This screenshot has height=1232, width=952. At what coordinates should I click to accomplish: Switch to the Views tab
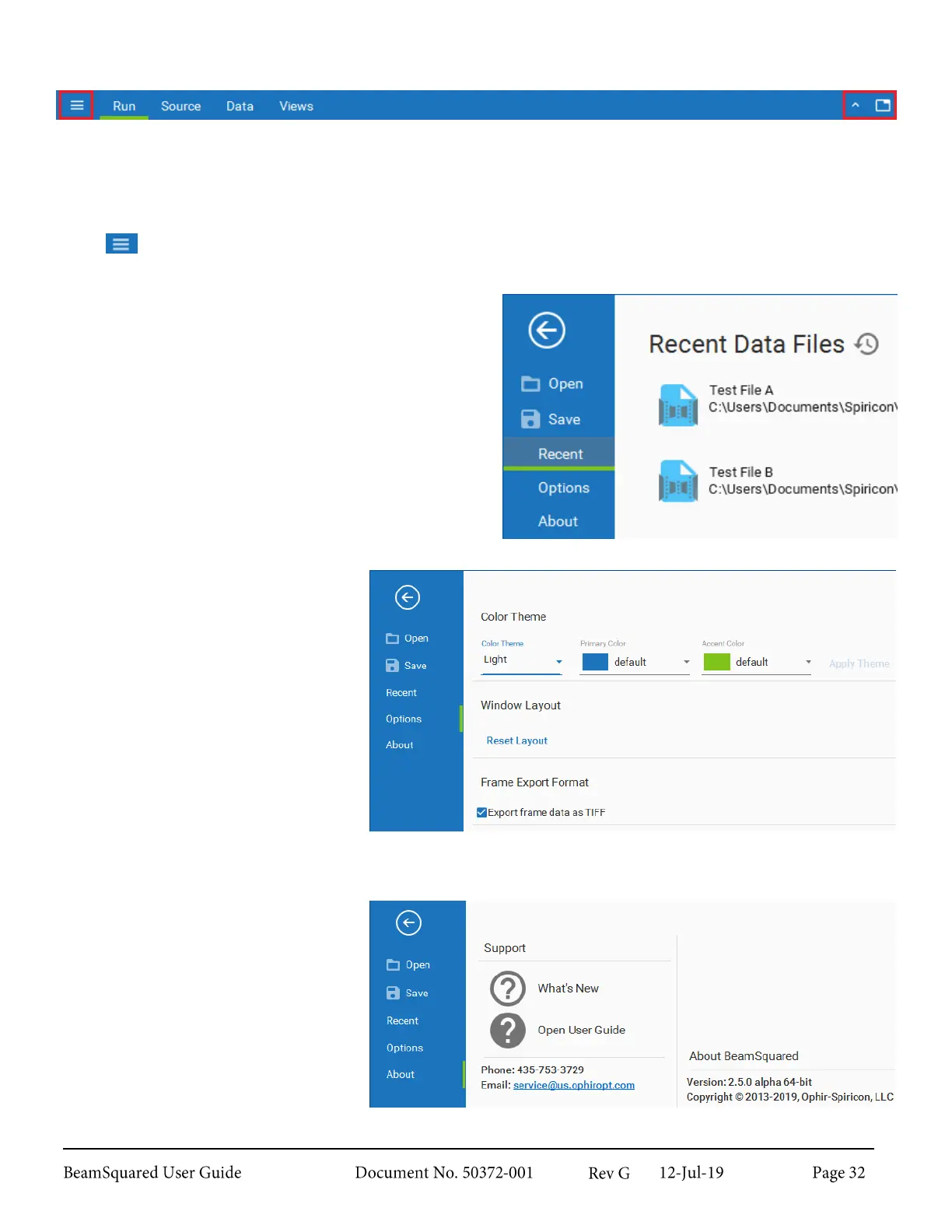coord(296,106)
